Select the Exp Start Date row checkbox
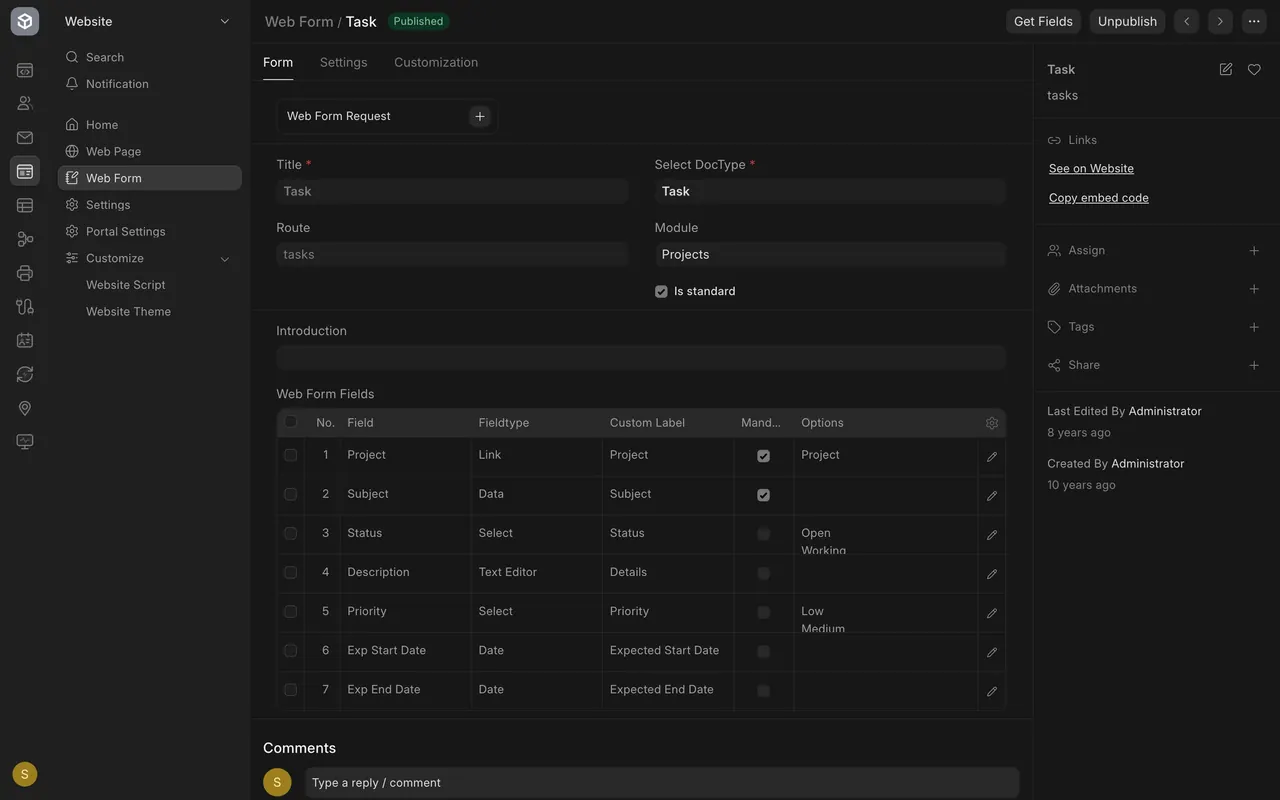 coord(291,650)
